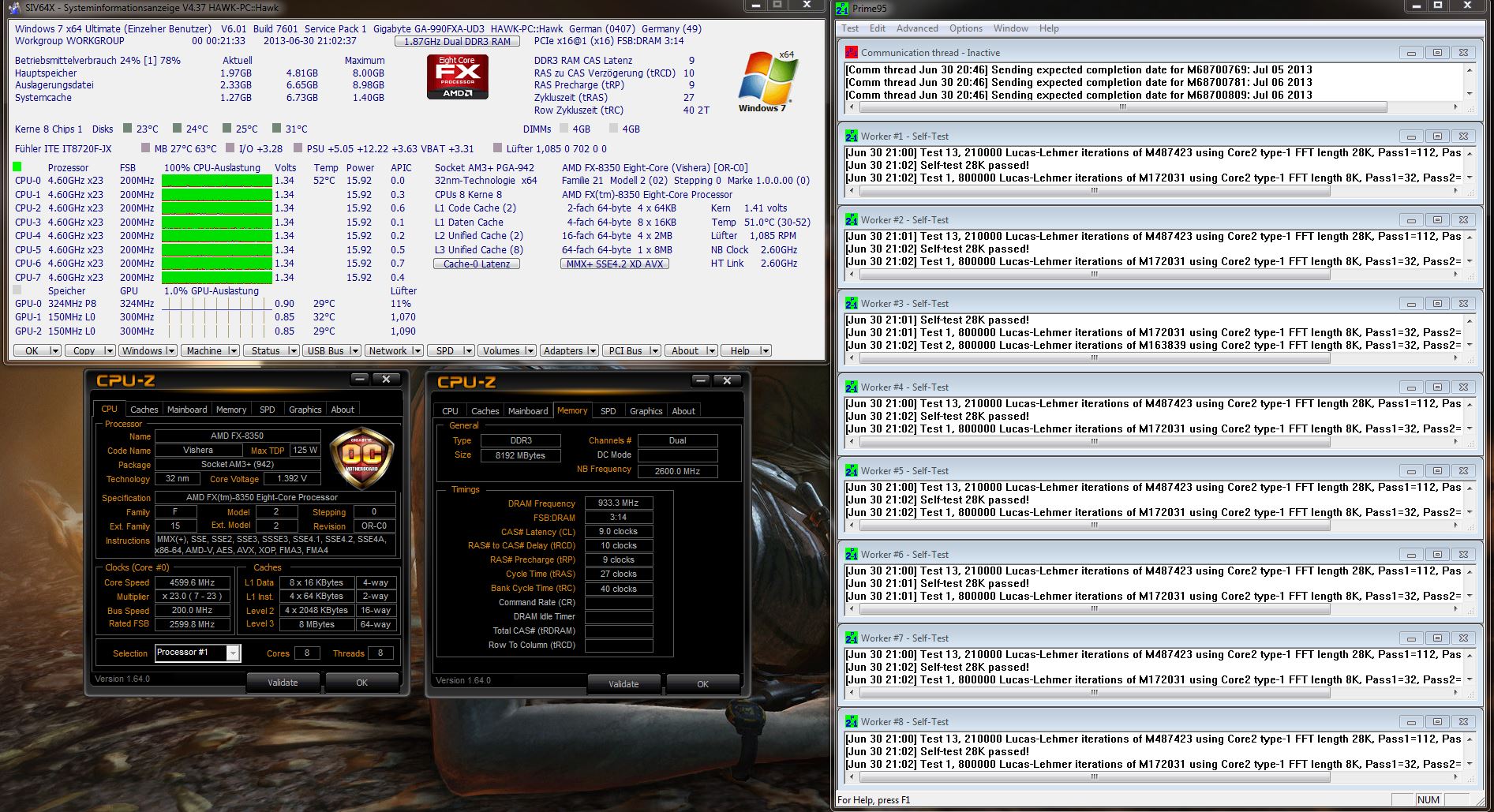Click the 8192 MBytes Size value
Screen dimensions: 1494x812
(x=520, y=455)
